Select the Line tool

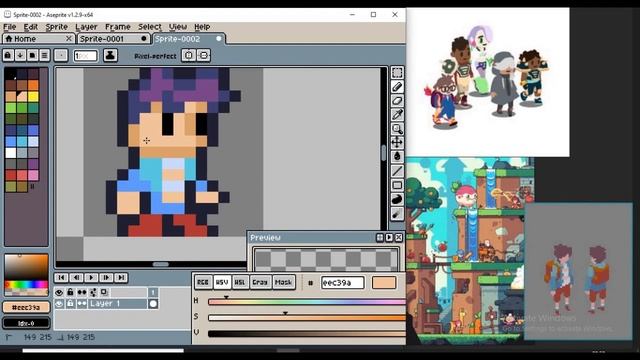click(x=397, y=171)
